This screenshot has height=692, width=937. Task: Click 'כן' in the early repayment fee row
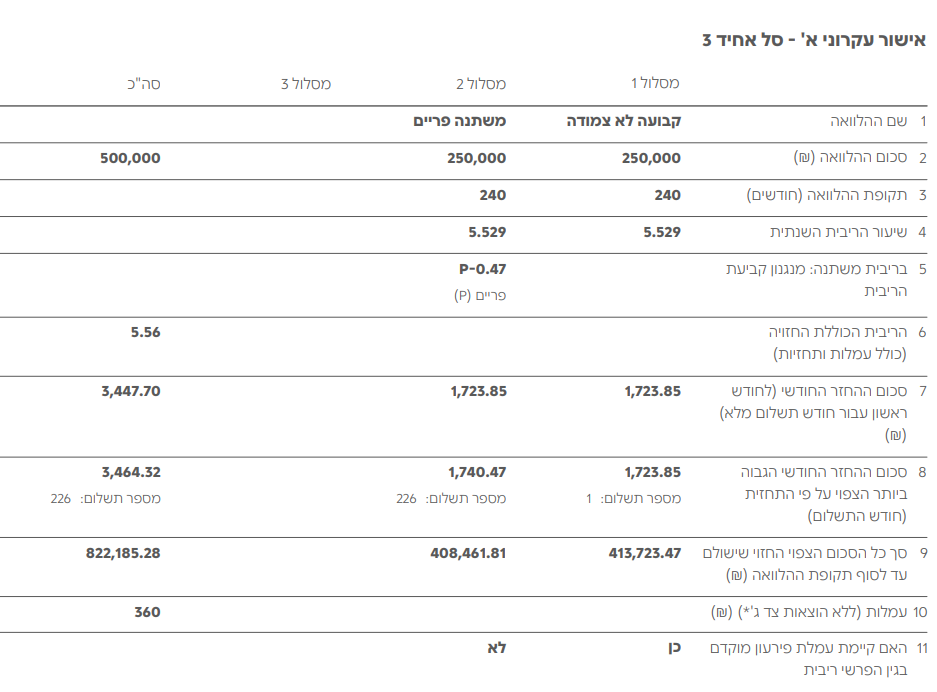pyautogui.click(x=673, y=648)
